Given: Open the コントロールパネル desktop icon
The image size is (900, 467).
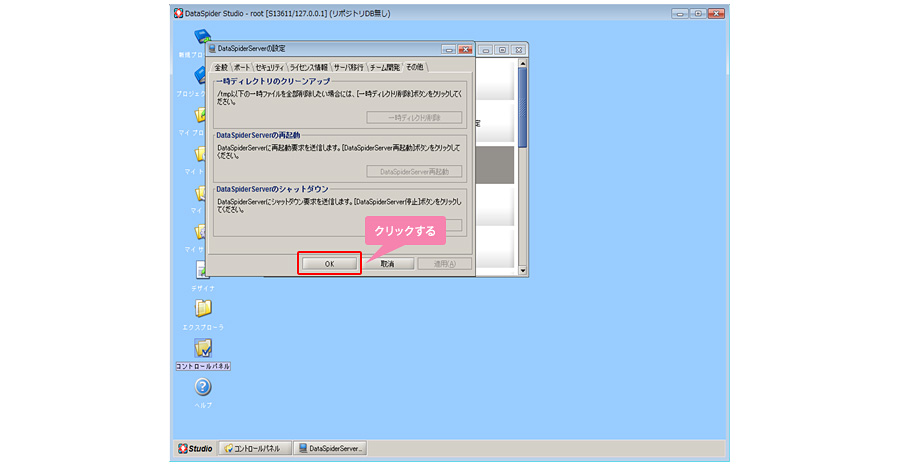Looking at the screenshot, I should 203,349.
